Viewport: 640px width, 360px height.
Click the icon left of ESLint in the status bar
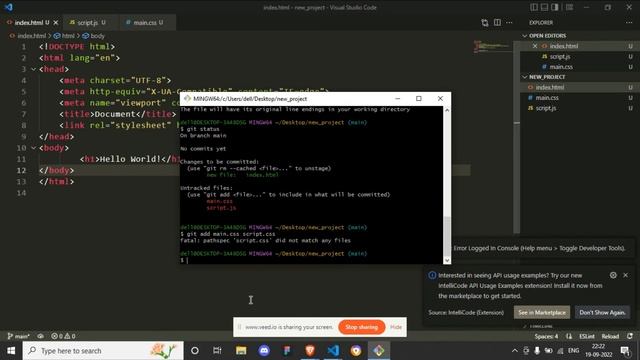pos(569,336)
